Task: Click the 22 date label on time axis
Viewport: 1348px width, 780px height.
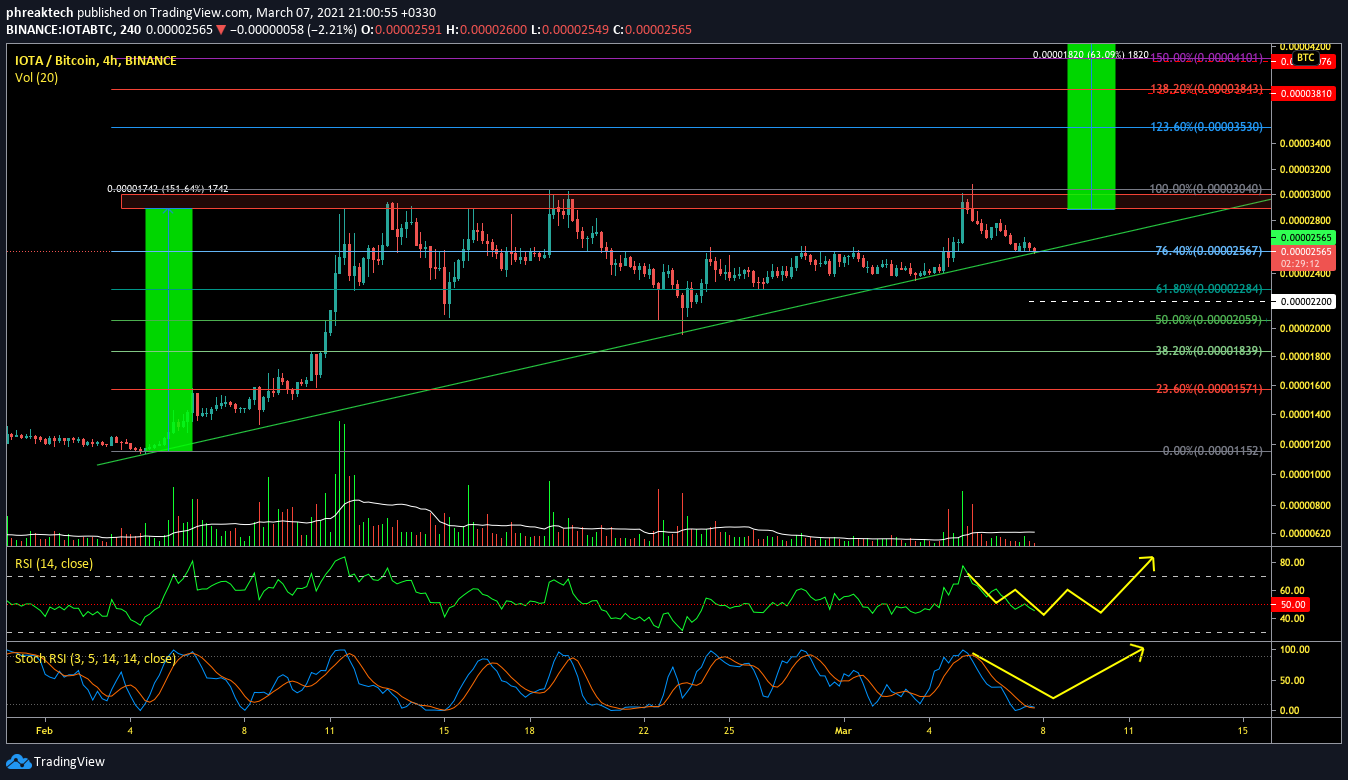Action: click(x=644, y=731)
